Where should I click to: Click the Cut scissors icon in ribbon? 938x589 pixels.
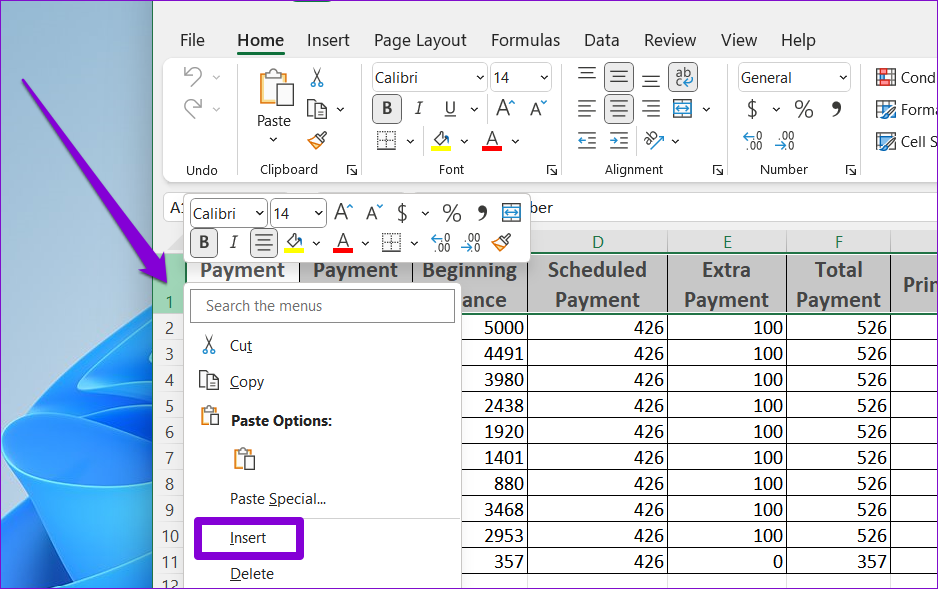pyautogui.click(x=317, y=78)
